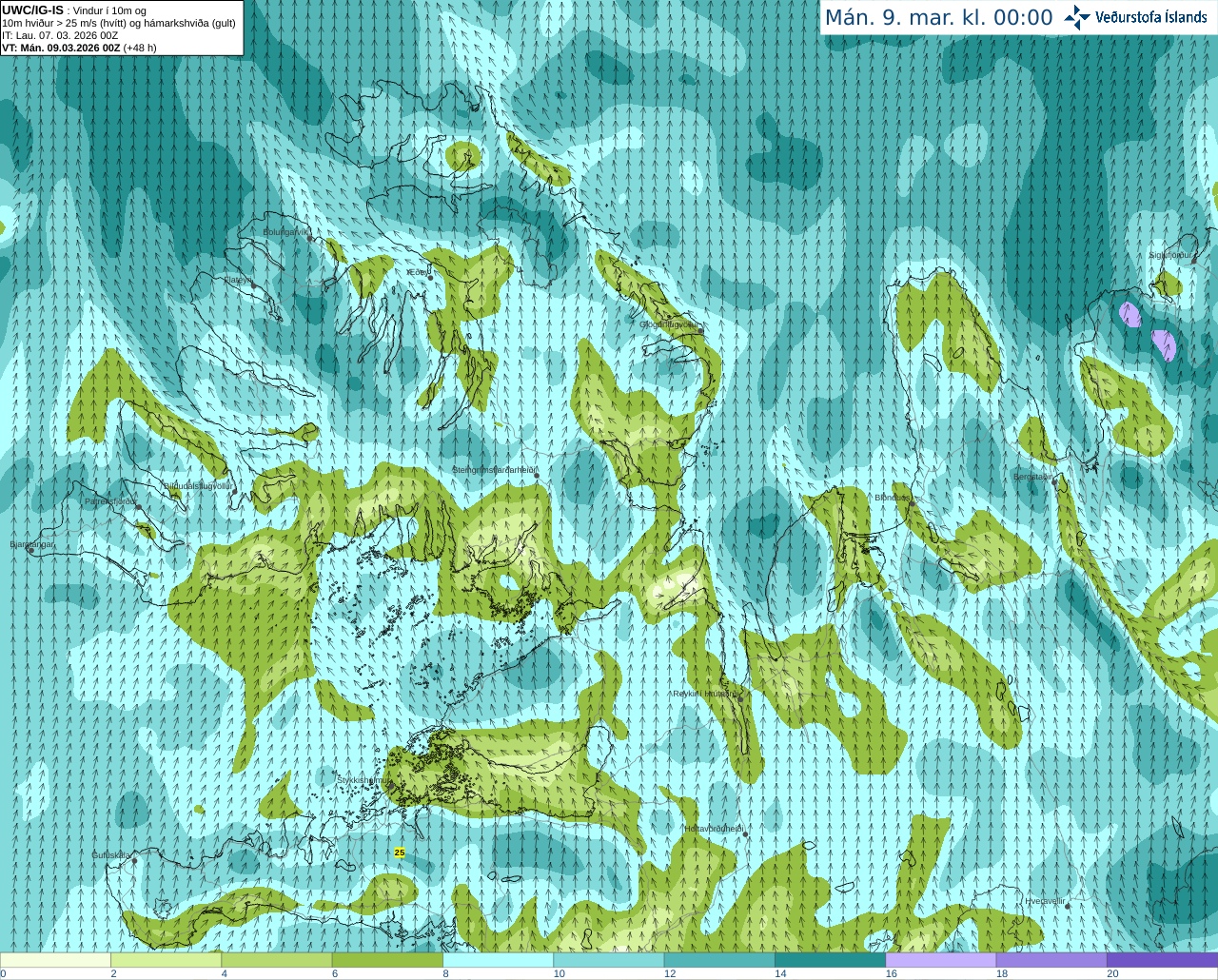Click the light green 2–4 m/s legend swatch
The width and height of the screenshot is (1218, 980).
(x=166, y=960)
